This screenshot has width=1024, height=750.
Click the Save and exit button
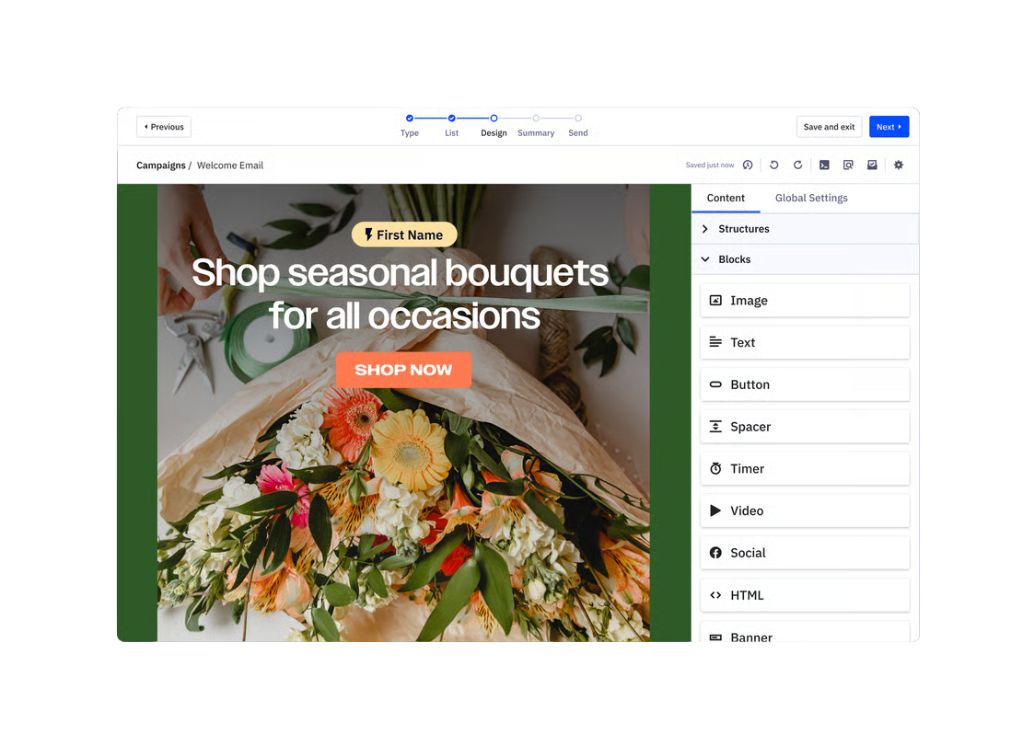[x=829, y=127]
